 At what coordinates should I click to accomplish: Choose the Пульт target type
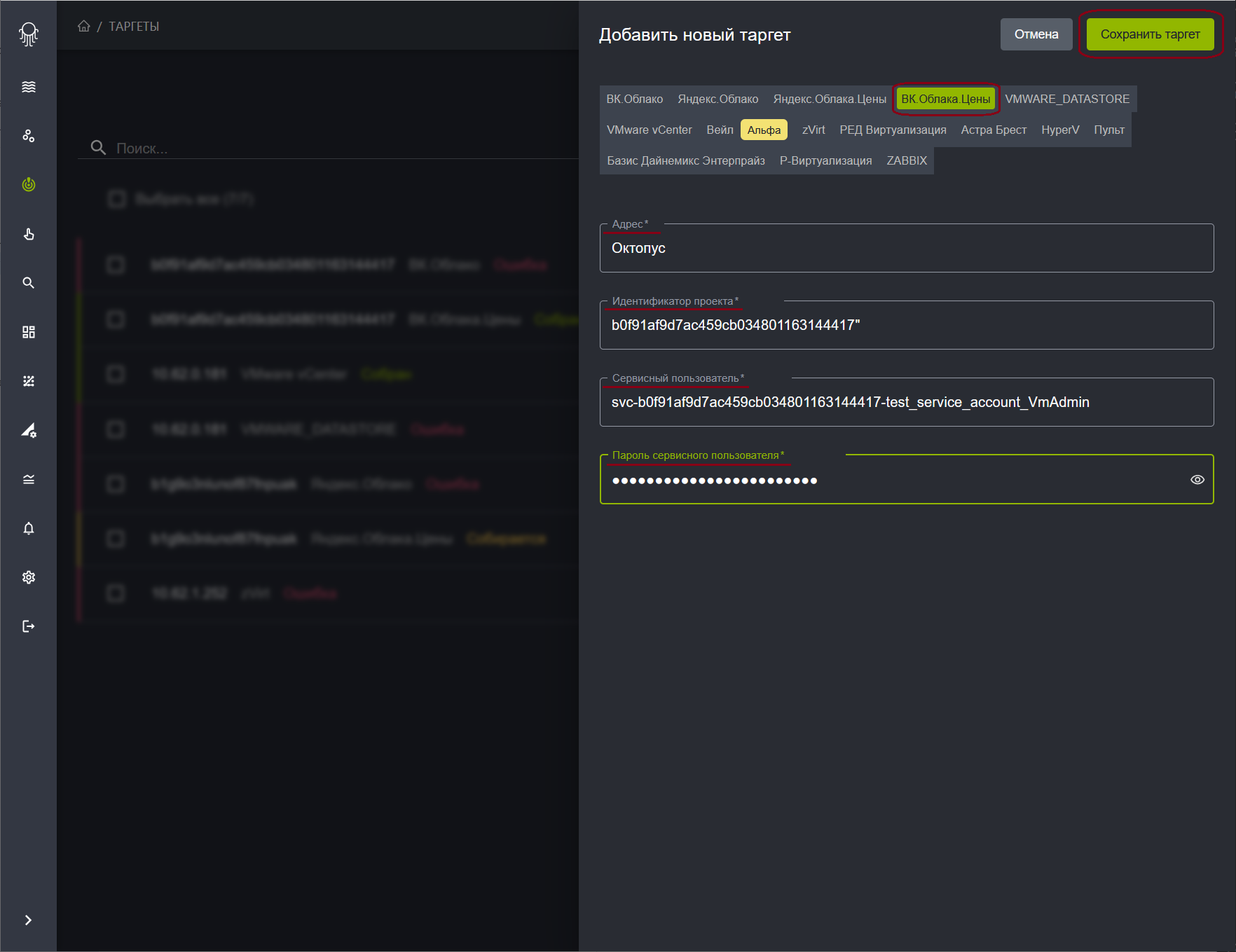point(1109,130)
